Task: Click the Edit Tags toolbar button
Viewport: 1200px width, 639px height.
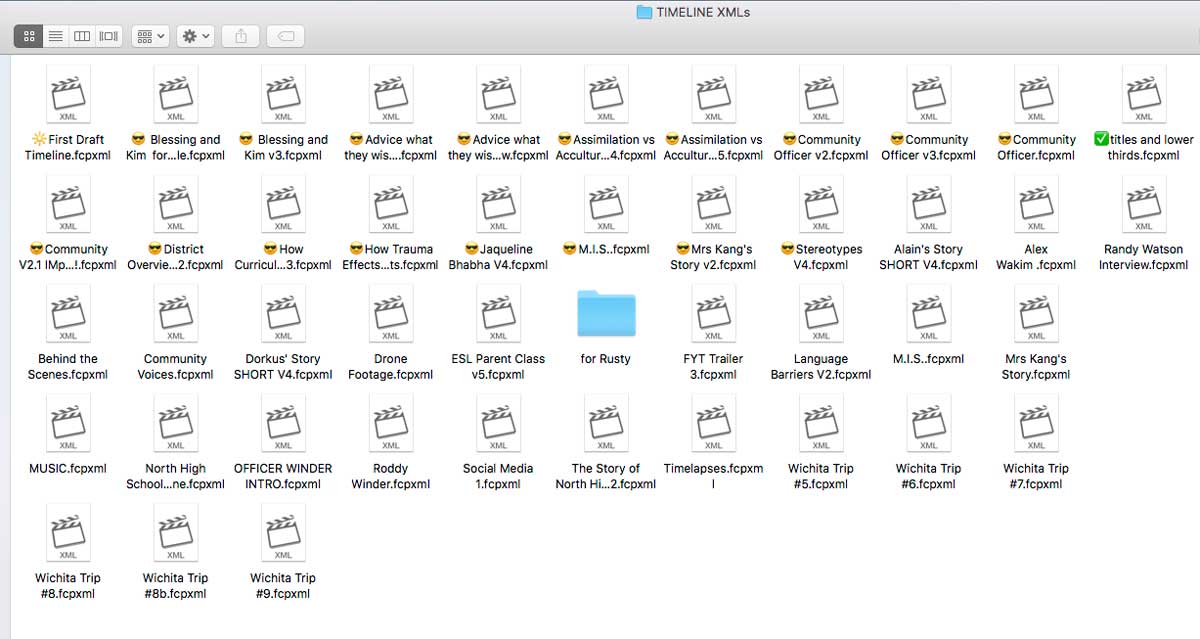Action: pos(285,36)
